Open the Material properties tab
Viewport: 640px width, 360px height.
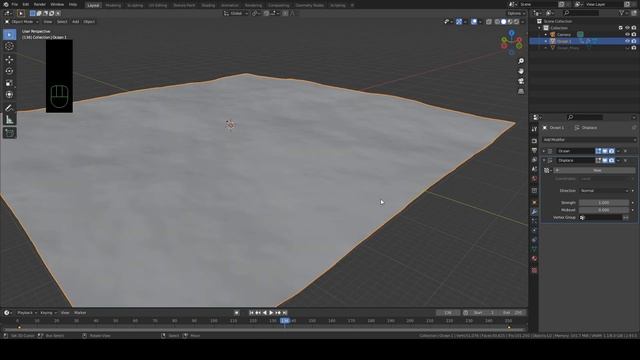coord(534,259)
